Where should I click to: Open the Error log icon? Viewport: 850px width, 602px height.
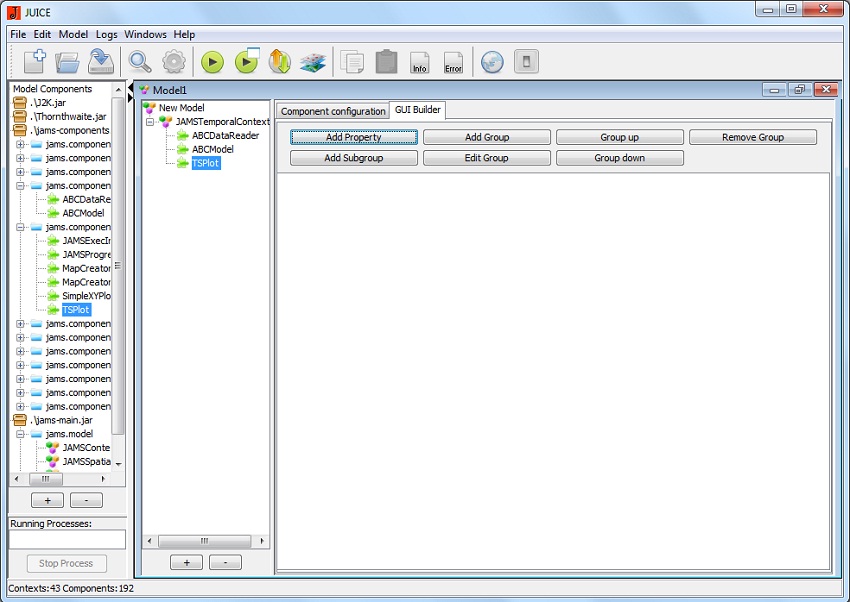[453, 62]
